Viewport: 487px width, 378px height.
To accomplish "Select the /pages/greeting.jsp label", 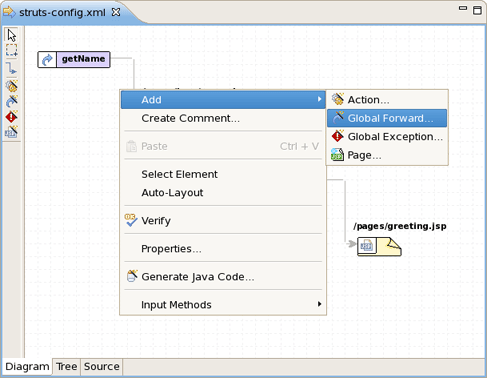I will click(x=400, y=226).
